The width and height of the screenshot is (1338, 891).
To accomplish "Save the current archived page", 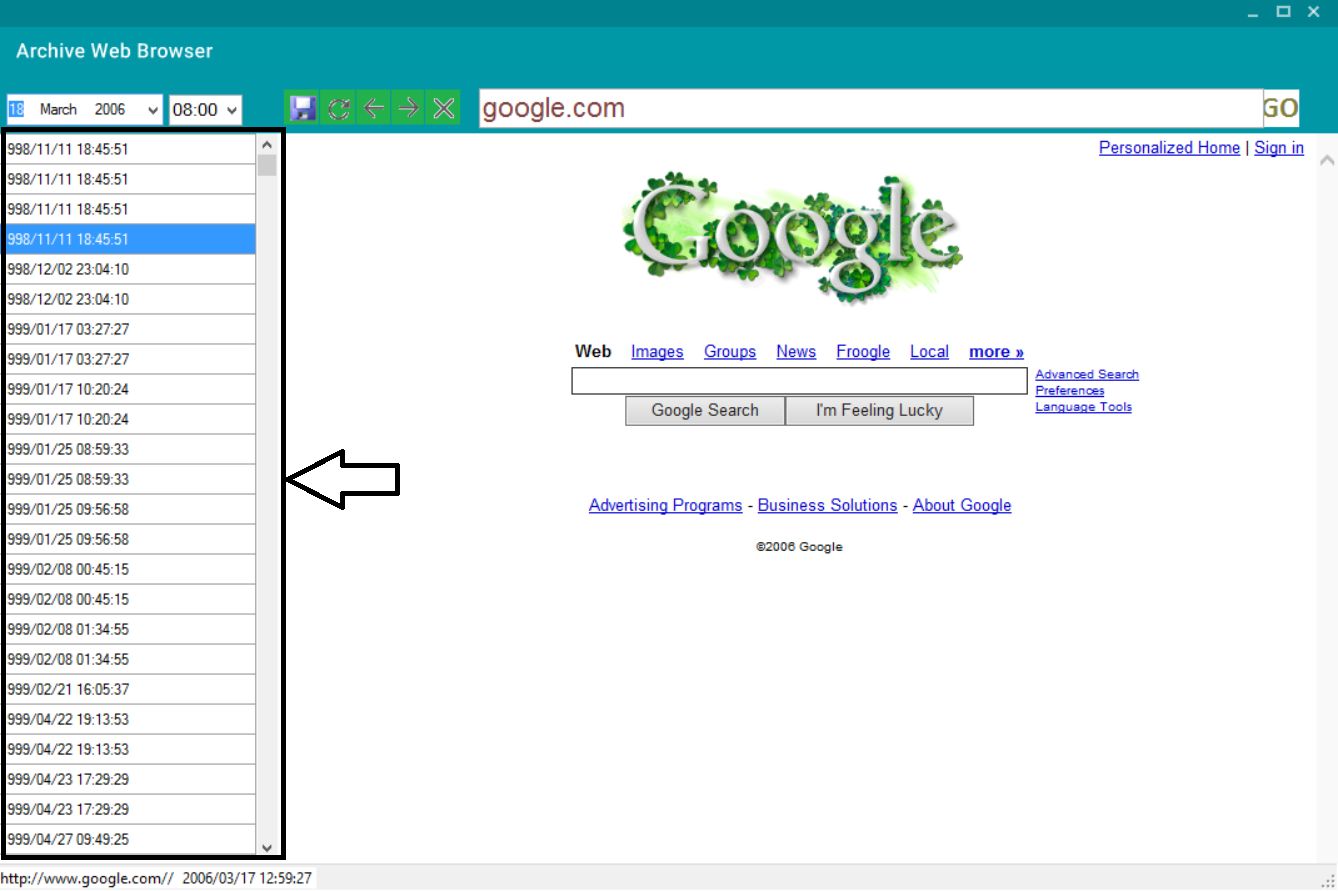I will point(303,109).
